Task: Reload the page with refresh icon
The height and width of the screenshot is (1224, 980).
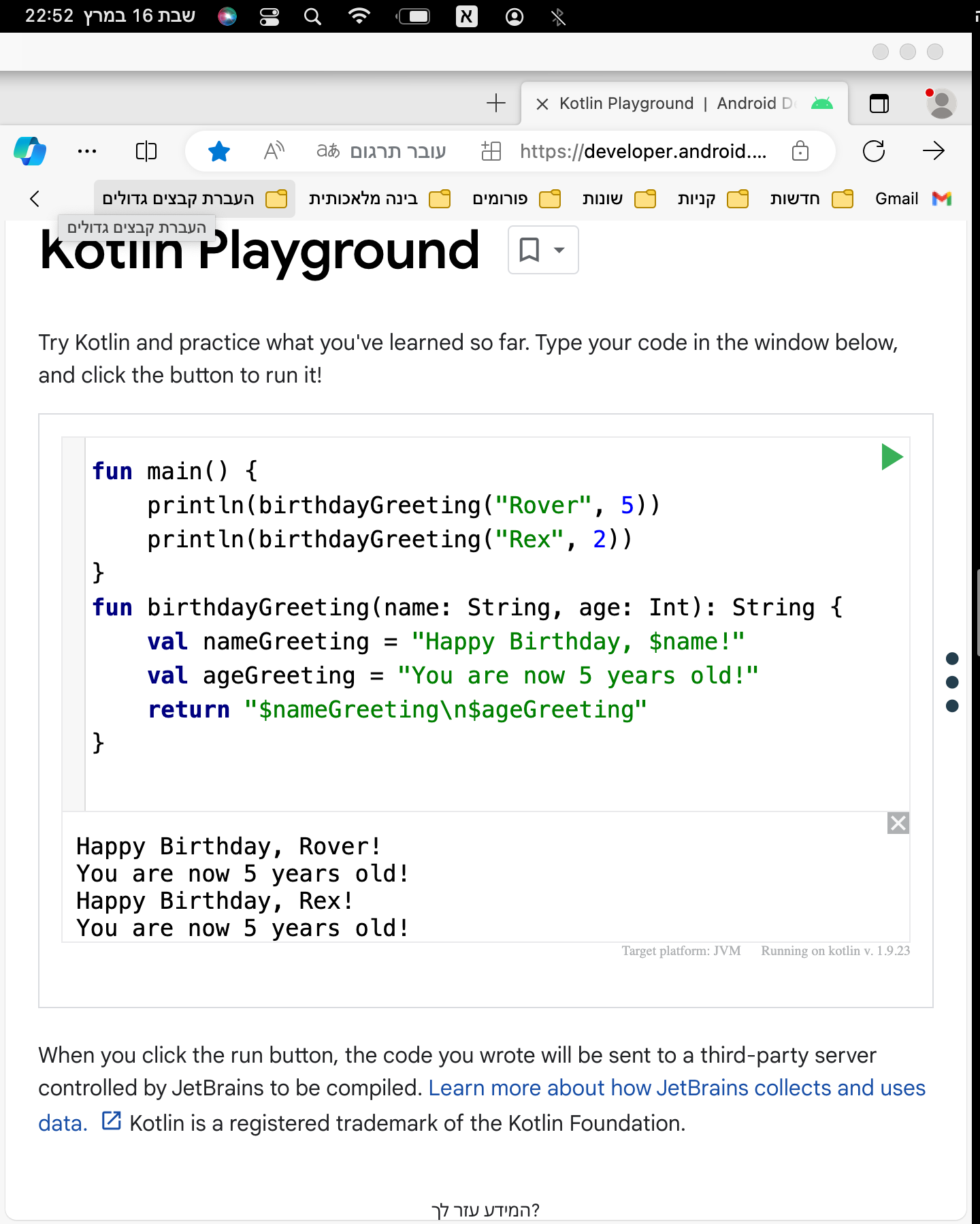Action: click(874, 150)
